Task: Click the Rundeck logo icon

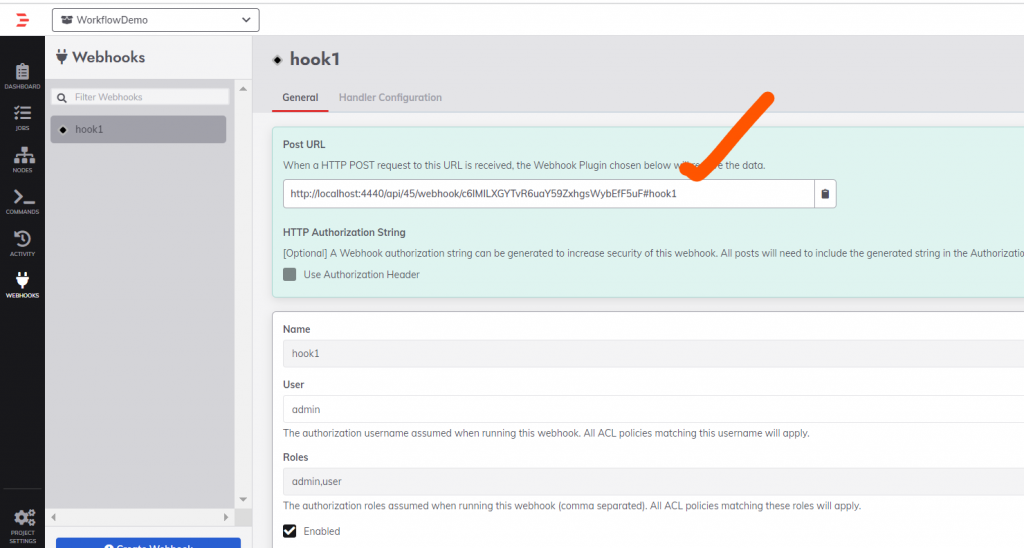Action: tap(22, 19)
